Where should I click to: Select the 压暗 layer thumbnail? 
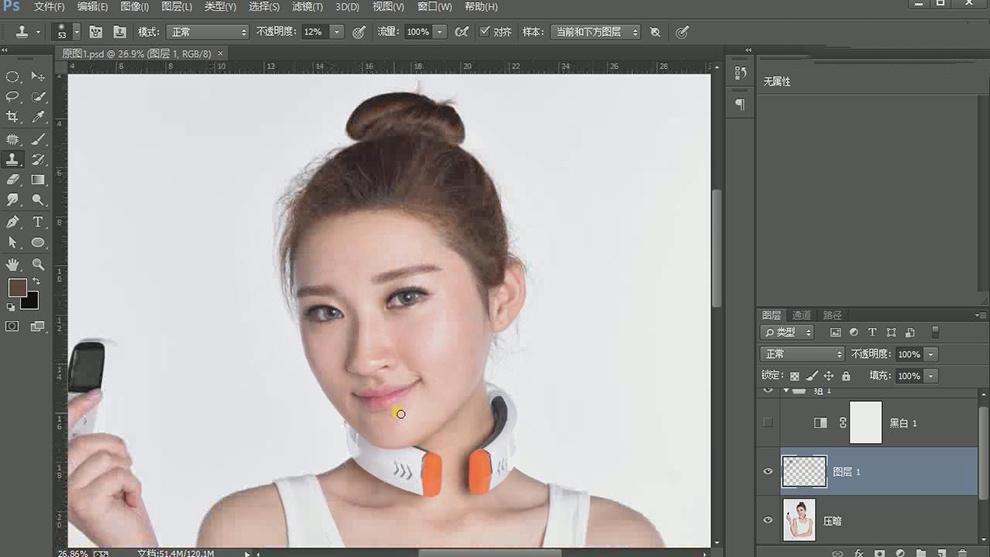tap(800, 520)
